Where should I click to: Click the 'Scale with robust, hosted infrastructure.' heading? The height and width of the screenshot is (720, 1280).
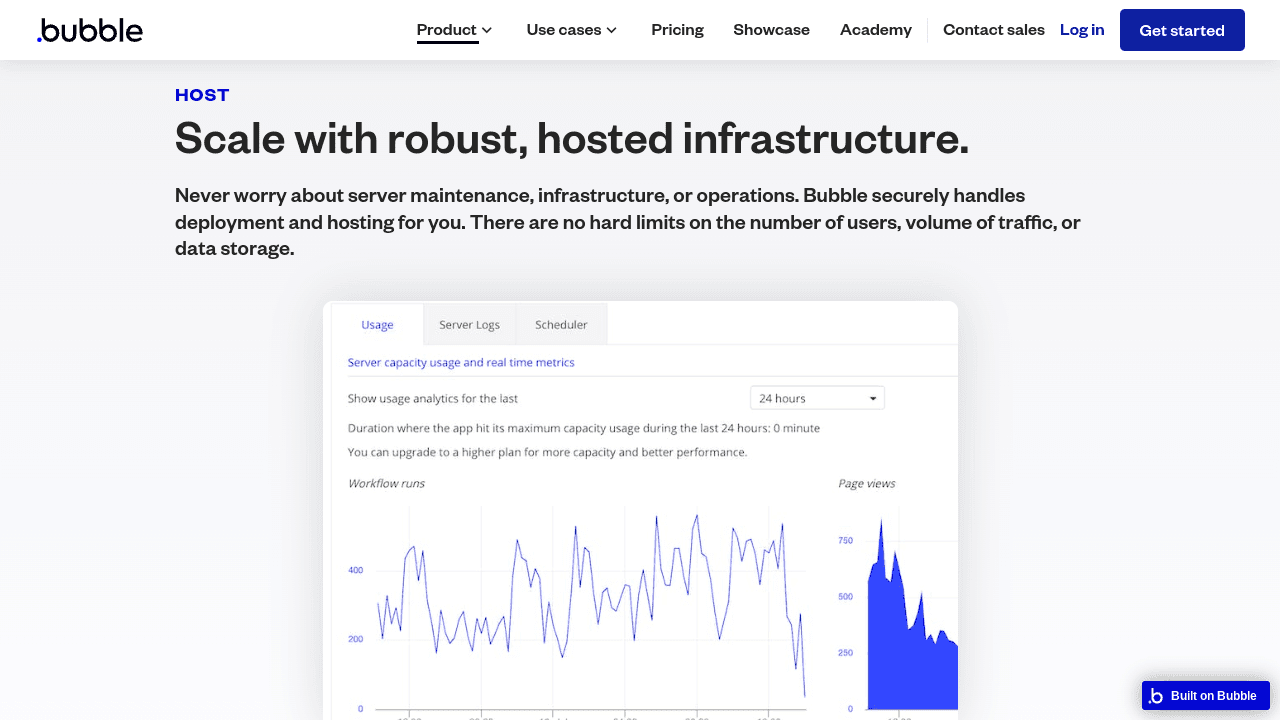coord(572,138)
